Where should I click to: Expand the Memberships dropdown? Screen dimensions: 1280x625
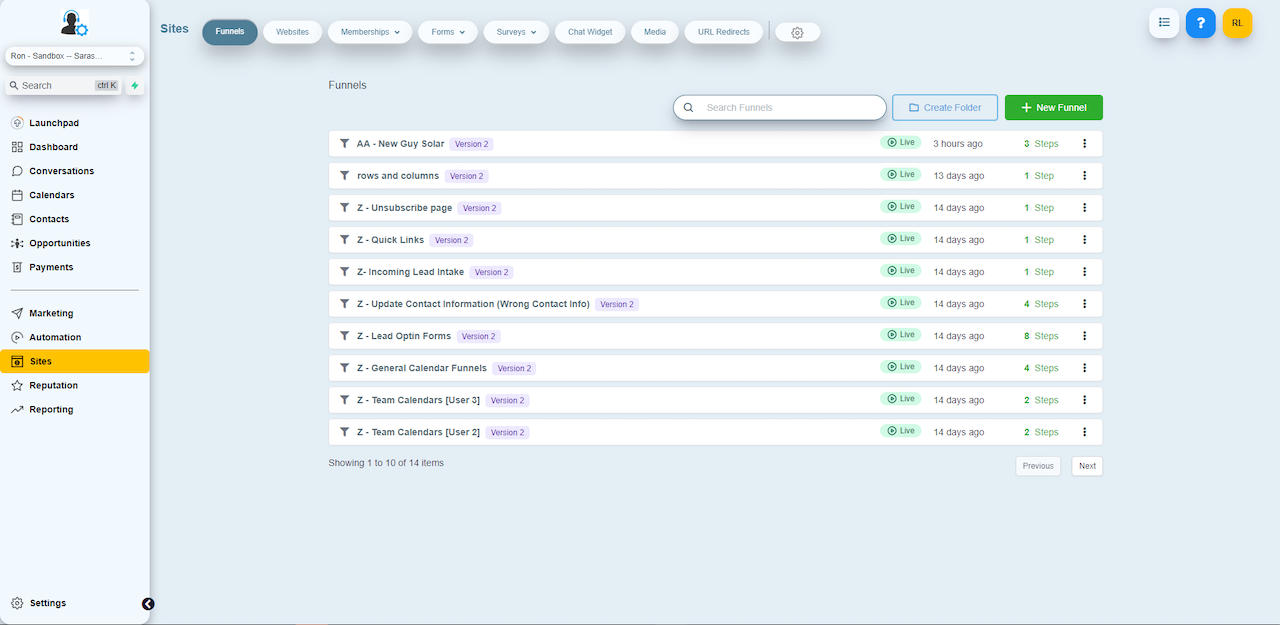click(370, 32)
